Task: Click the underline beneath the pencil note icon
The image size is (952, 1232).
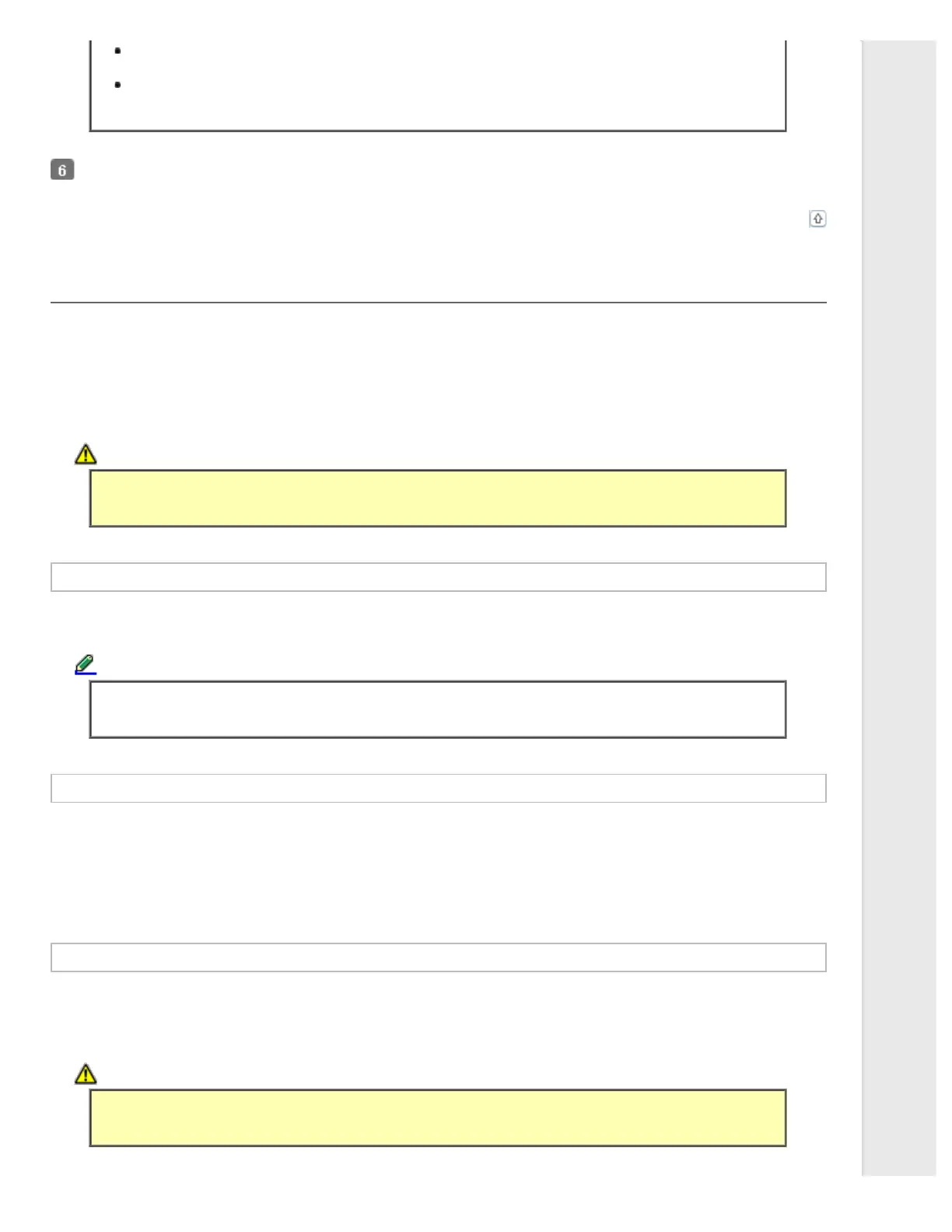Action: pos(86,673)
